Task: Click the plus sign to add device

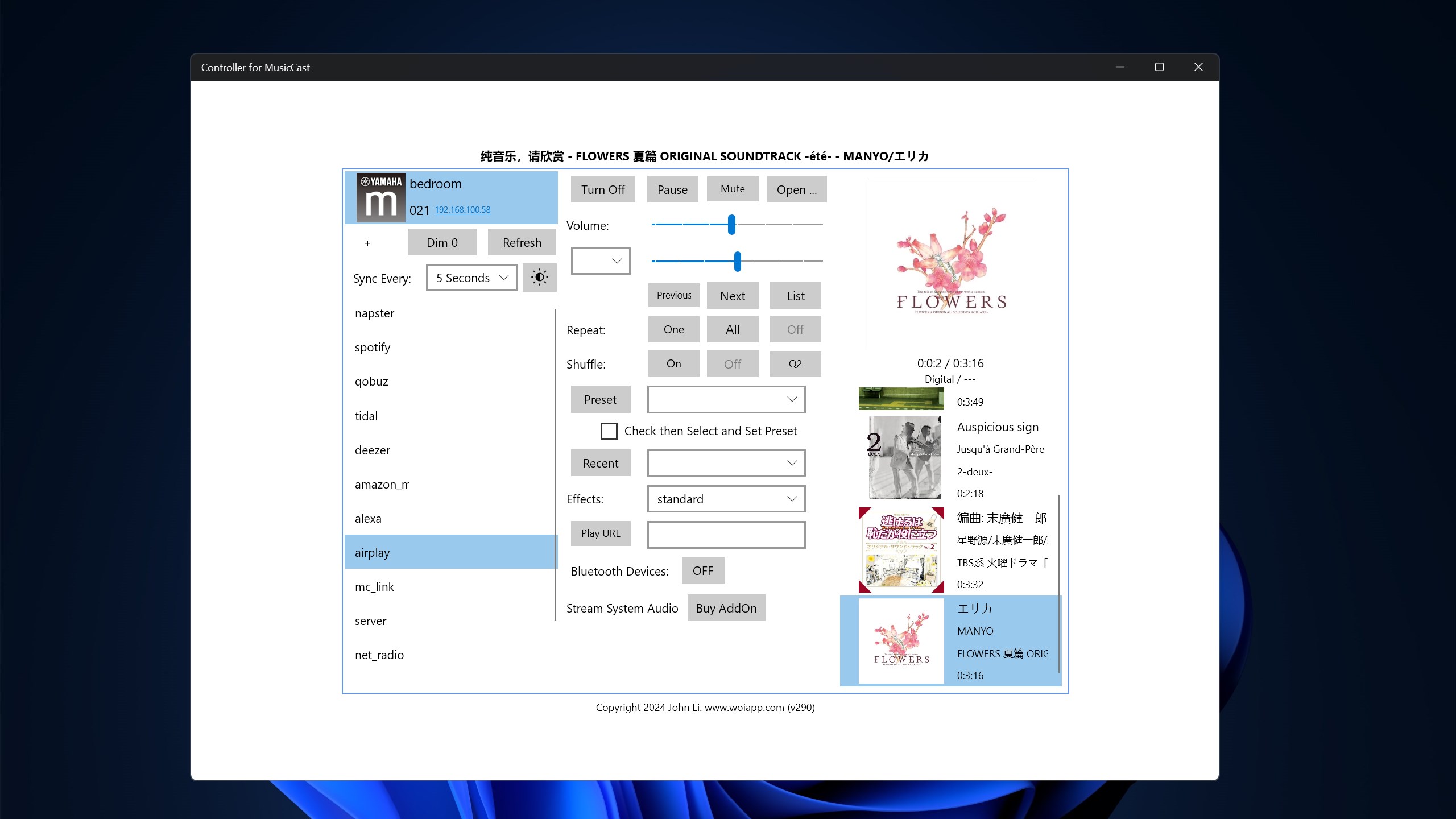Action: coord(367,243)
